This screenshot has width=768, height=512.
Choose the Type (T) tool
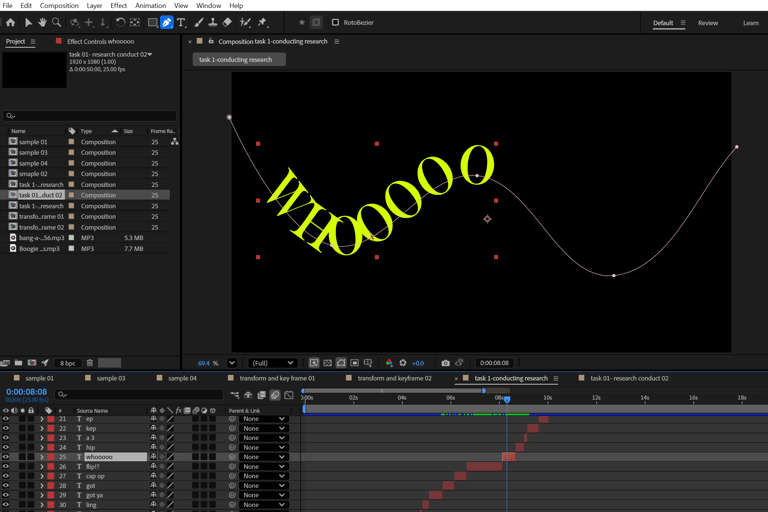(x=181, y=22)
